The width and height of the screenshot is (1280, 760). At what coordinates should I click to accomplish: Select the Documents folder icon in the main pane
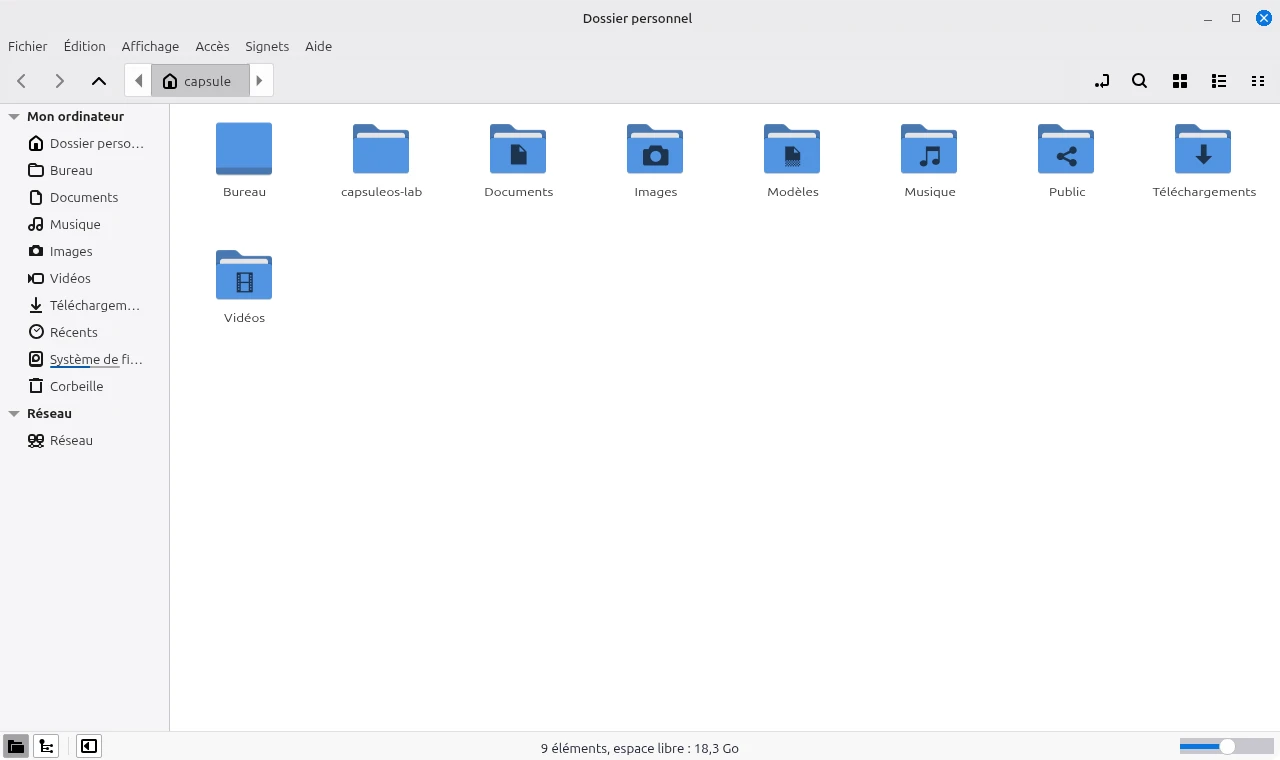[518, 148]
